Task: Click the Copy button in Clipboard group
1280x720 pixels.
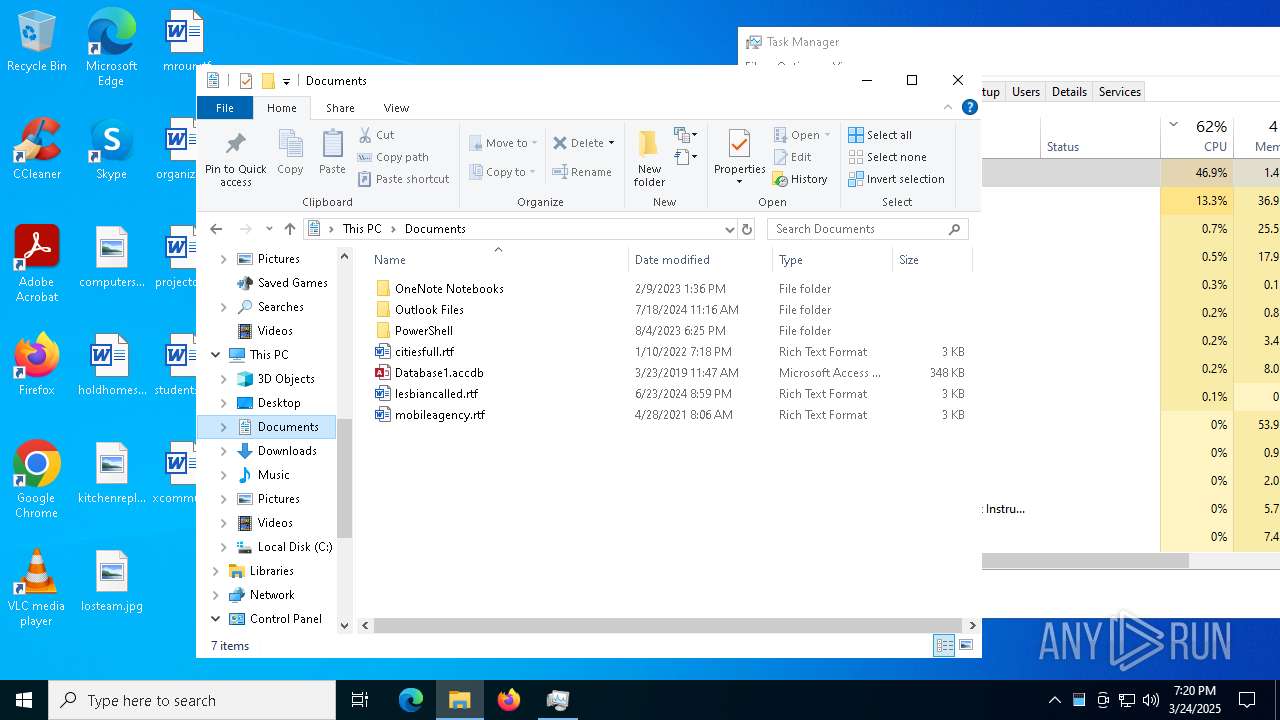Action: (x=290, y=152)
